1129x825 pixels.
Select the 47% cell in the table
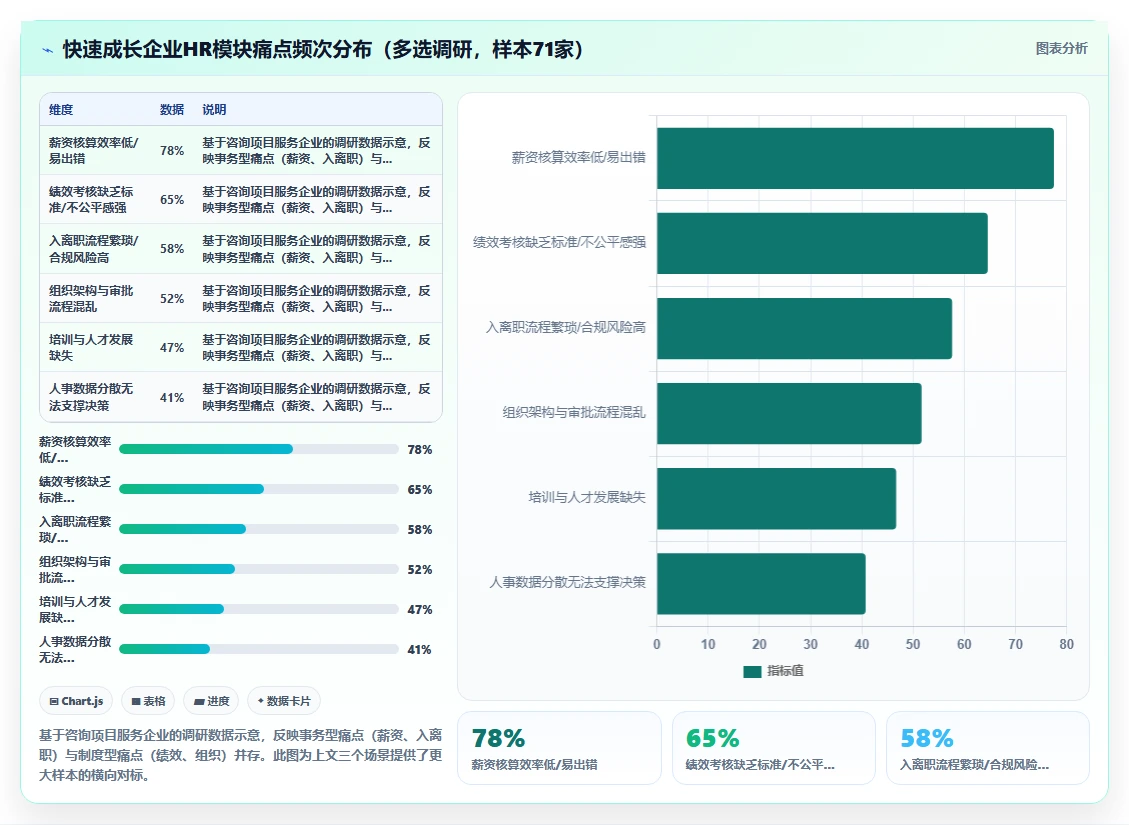(172, 347)
